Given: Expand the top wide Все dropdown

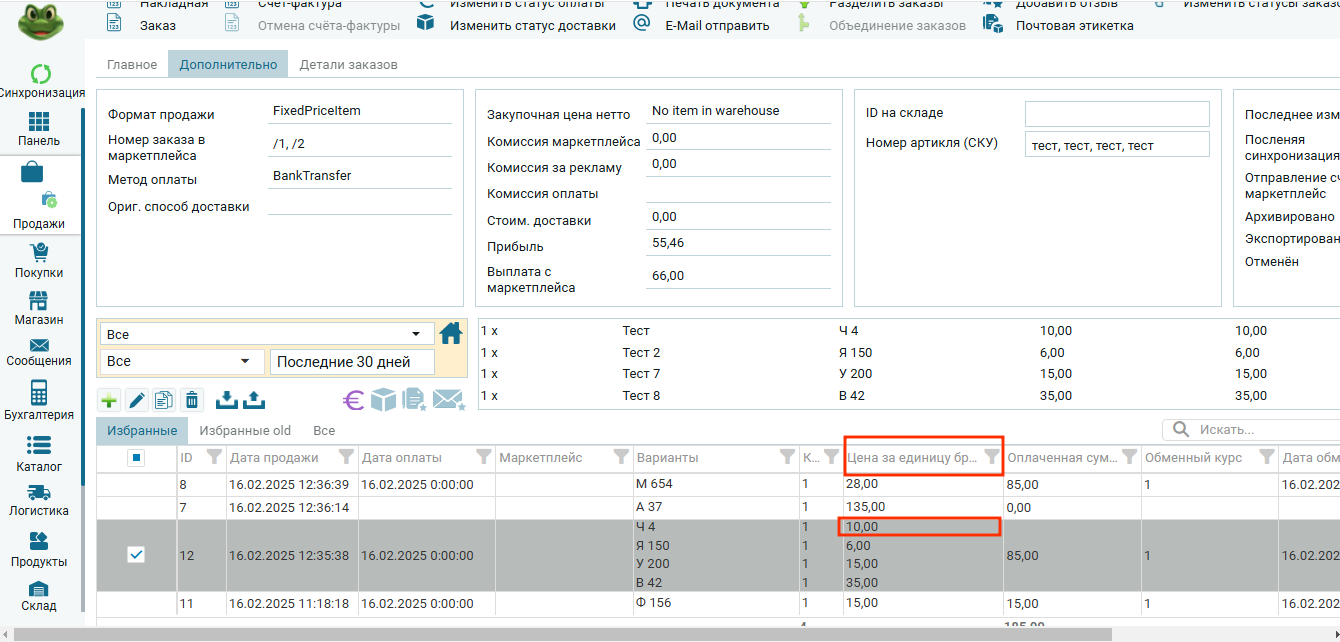Looking at the screenshot, I should 266,334.
